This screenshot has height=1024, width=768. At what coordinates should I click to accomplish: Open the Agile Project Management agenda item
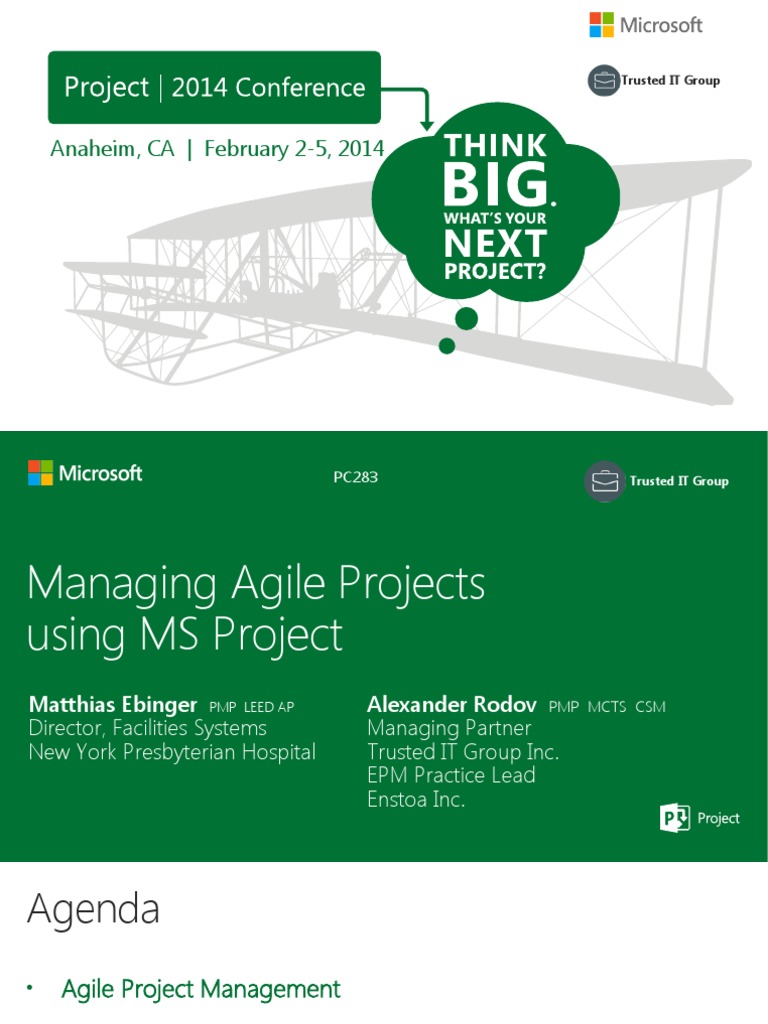pyautogui.click(x=200, y=989)
